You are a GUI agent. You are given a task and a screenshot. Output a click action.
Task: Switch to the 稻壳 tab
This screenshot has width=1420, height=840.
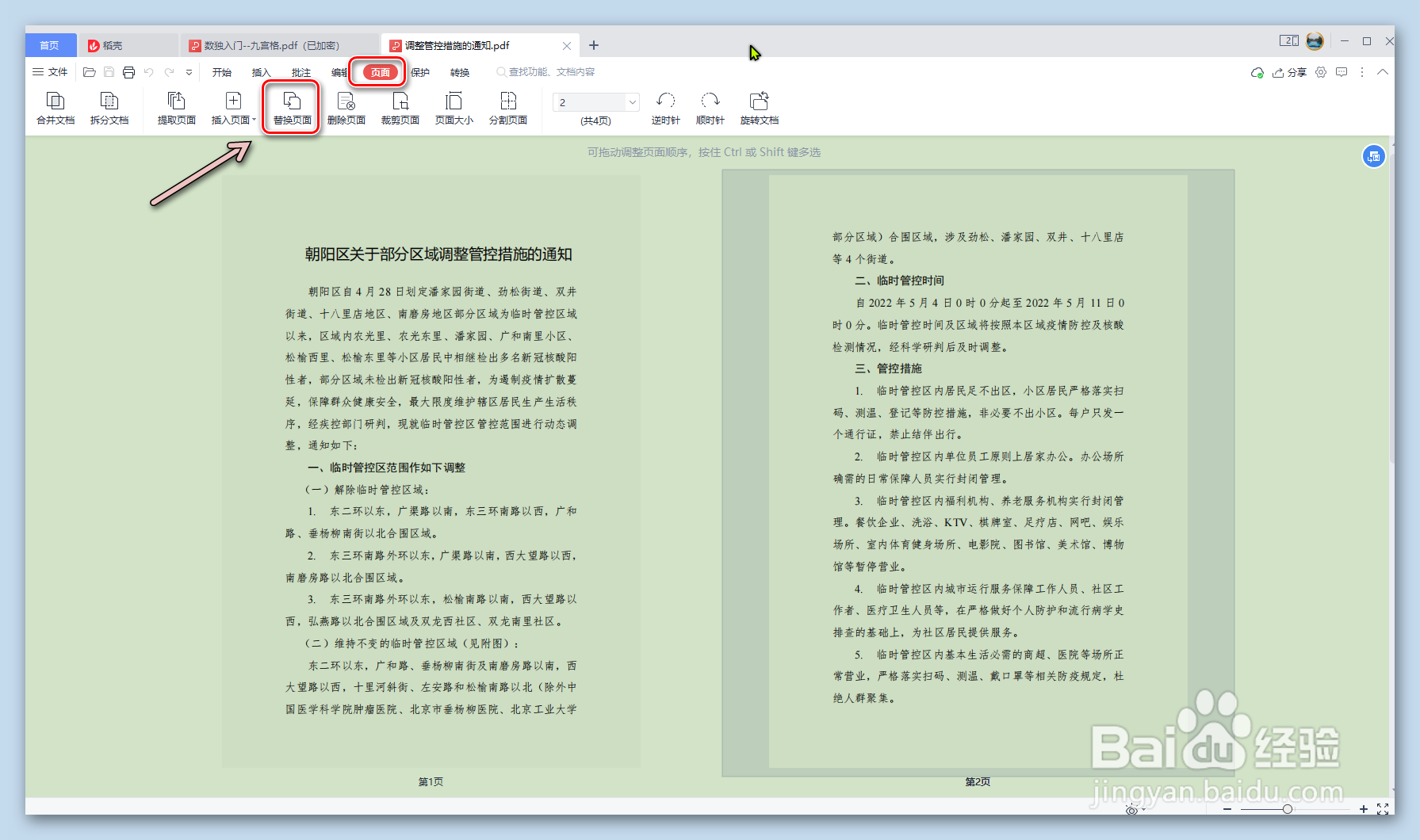[x=128, y=45]
